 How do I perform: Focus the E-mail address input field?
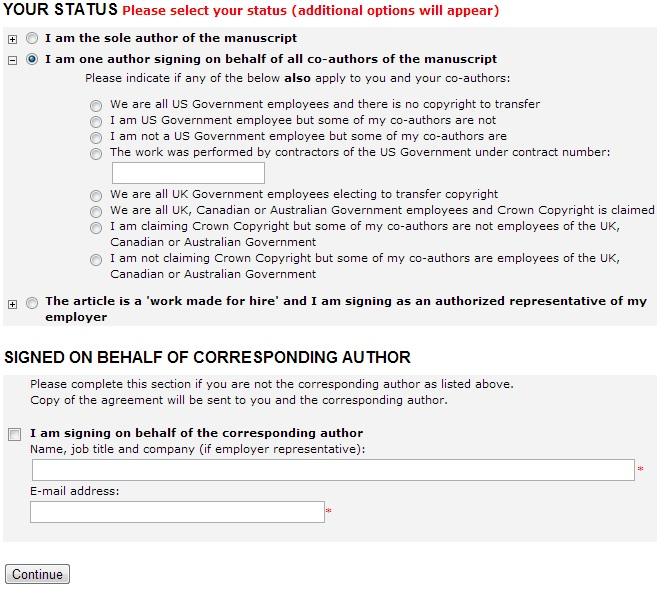[177, 512]
